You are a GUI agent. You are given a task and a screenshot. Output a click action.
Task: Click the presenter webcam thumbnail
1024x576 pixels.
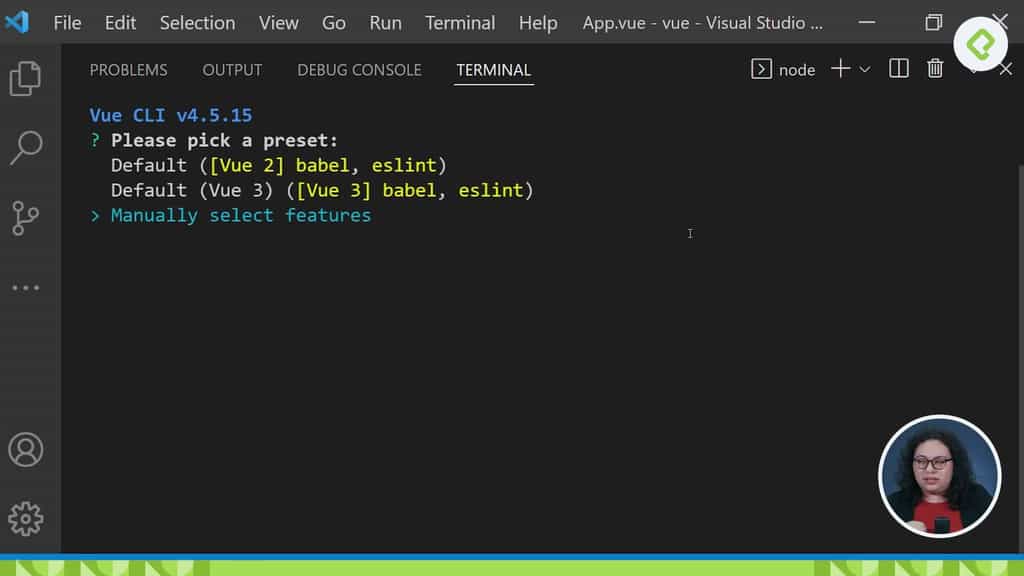[x=939, y=476]
